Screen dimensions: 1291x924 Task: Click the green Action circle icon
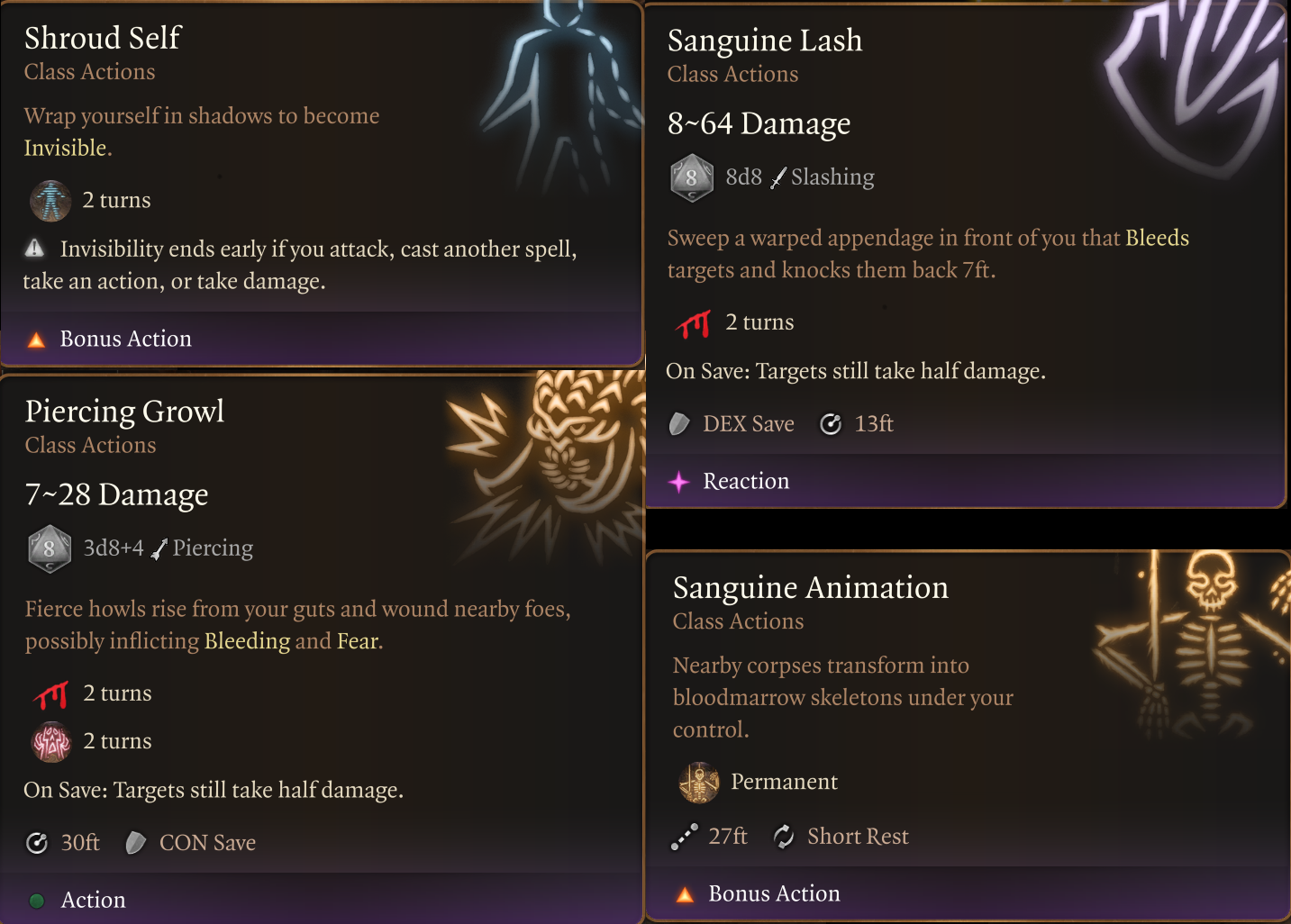tap(37, 901)
